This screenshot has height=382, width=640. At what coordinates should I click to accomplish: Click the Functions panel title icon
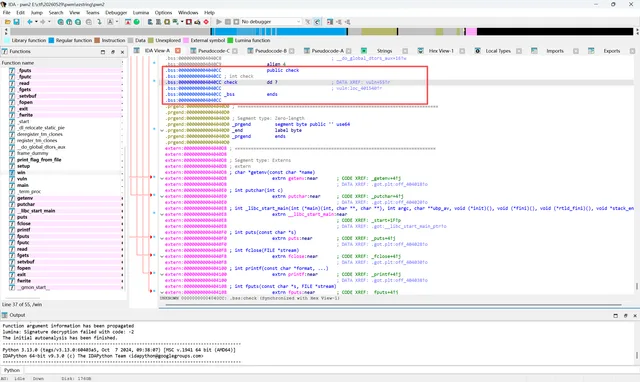click(x=5, y=51)
